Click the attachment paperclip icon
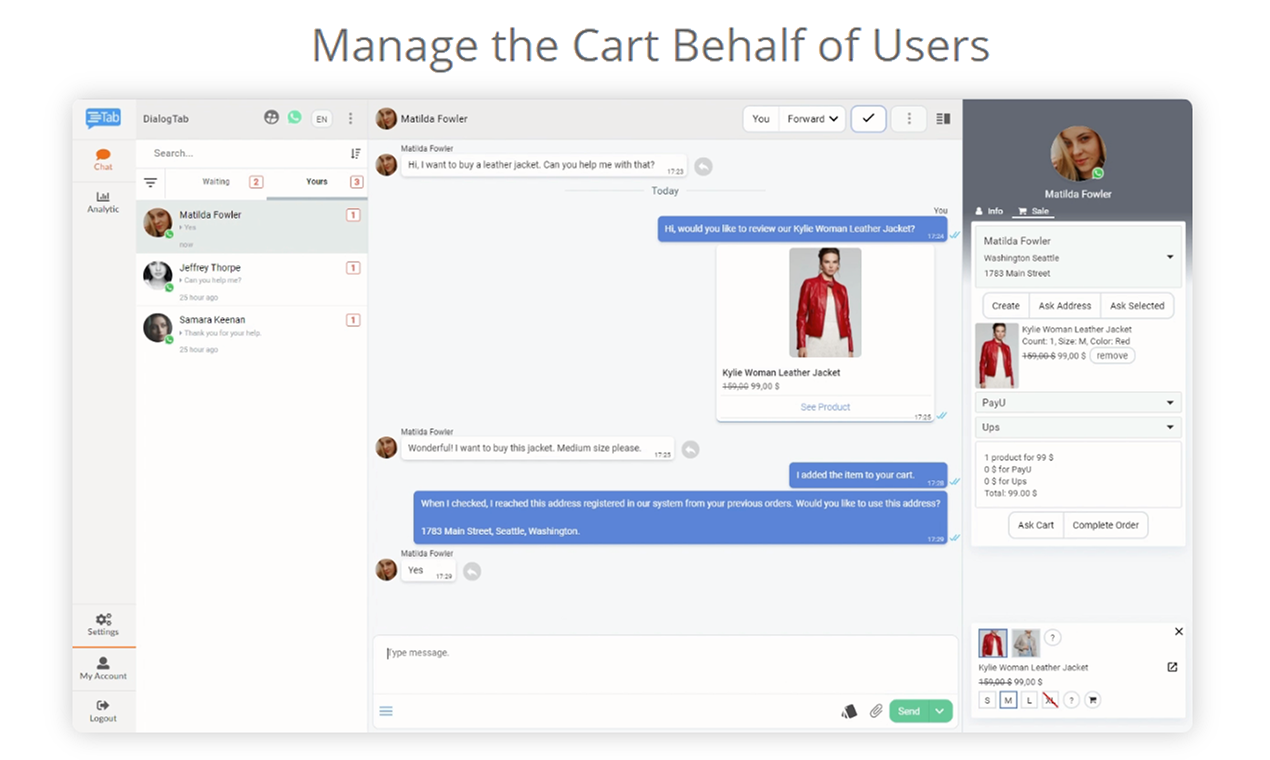This screenshot has width=1270, height=760. [876, 711]
